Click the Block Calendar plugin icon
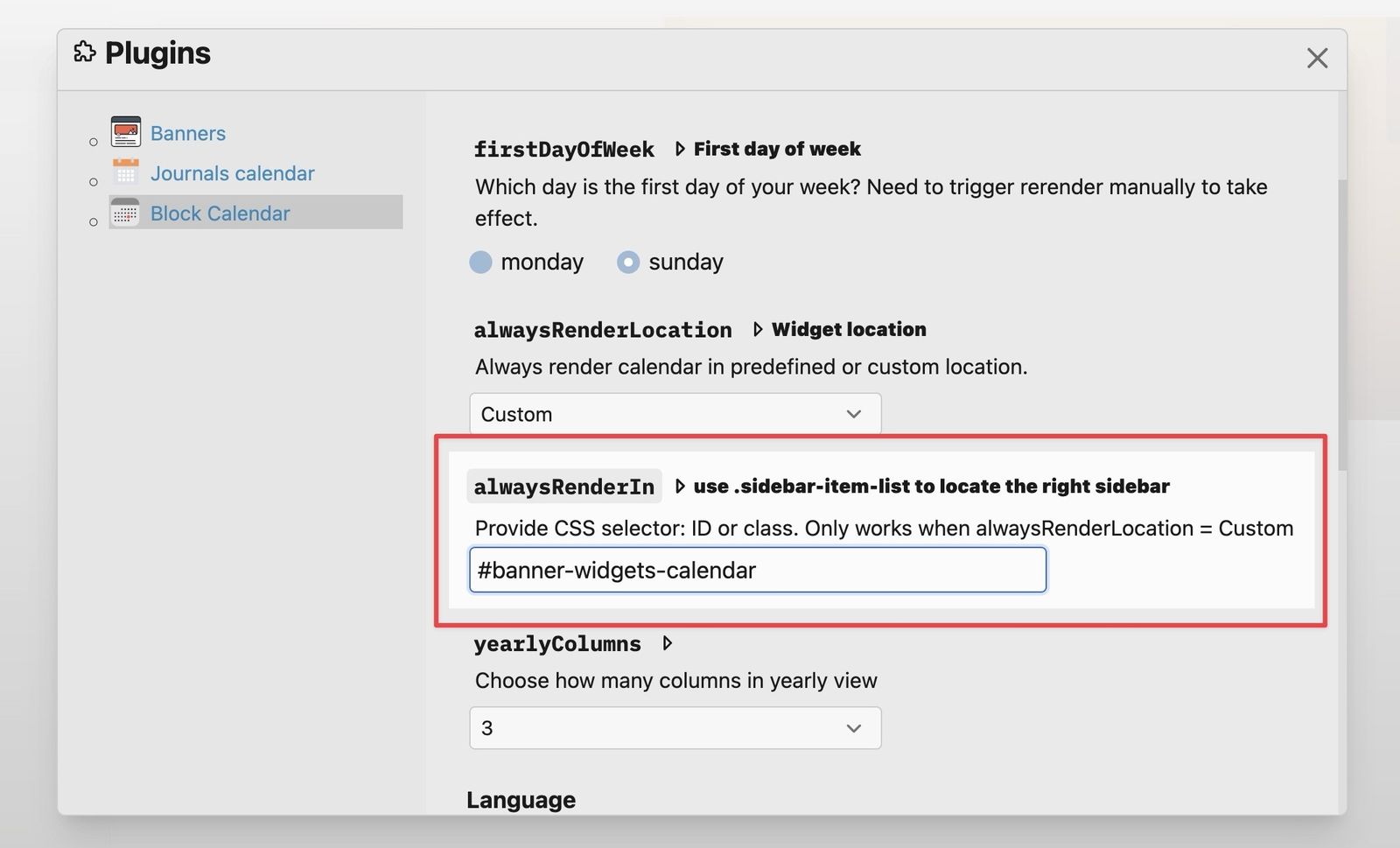1400x848 pixels. click(x=125, y=212)
